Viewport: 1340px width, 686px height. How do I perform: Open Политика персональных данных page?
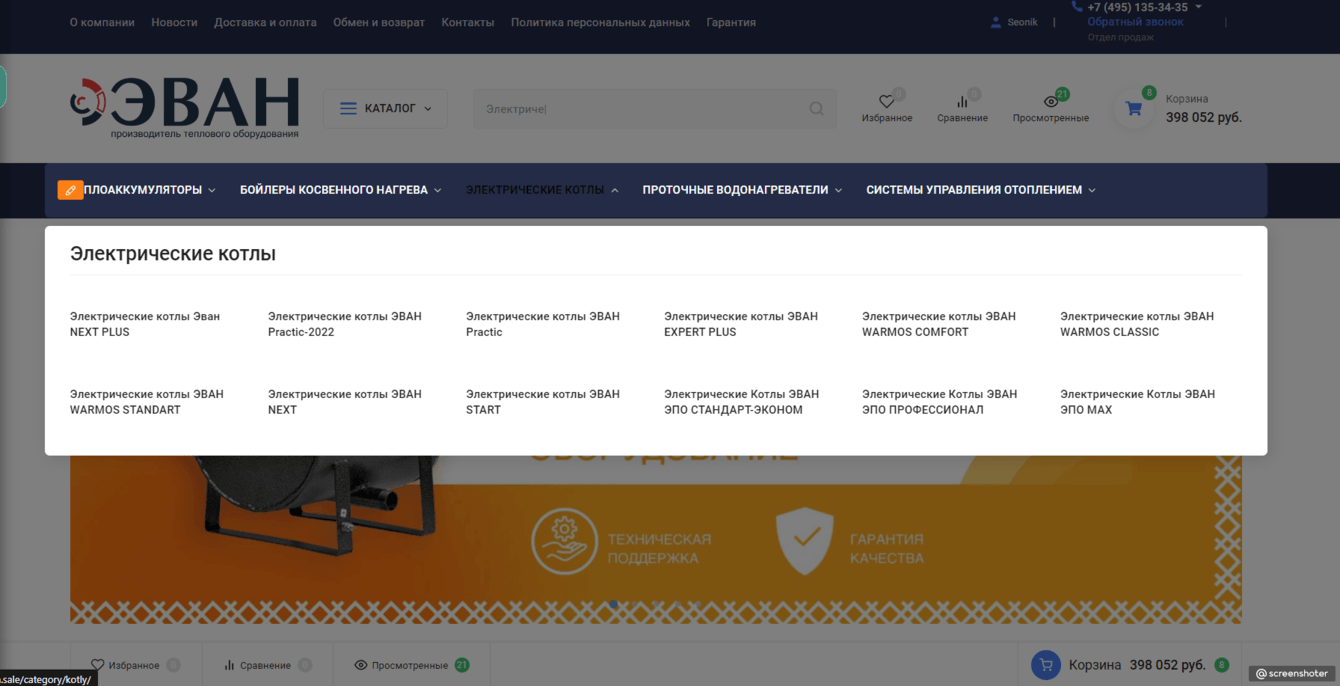[x=600, y=22]
